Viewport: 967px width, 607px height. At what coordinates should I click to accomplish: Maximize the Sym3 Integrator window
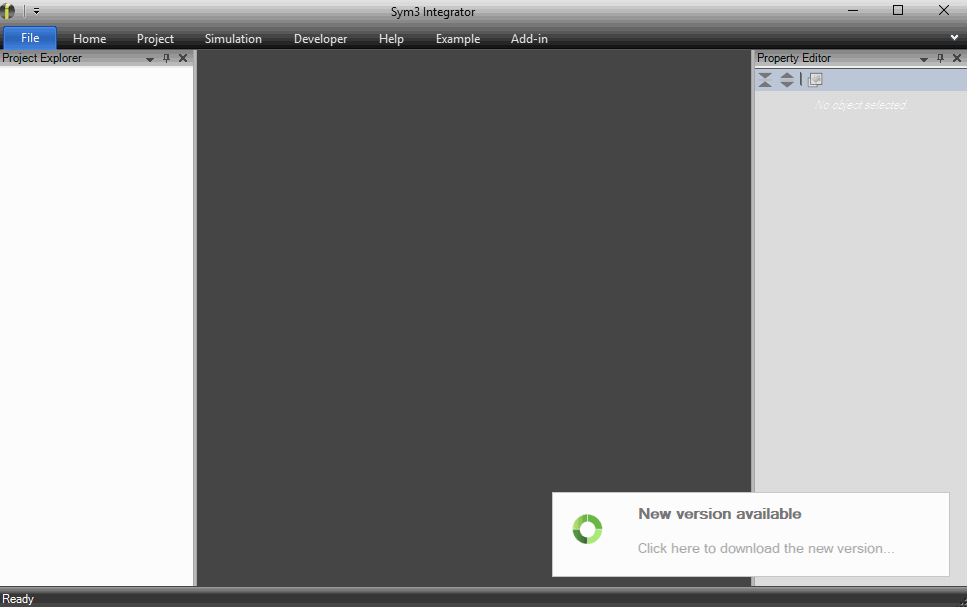(x=898, y=10)
